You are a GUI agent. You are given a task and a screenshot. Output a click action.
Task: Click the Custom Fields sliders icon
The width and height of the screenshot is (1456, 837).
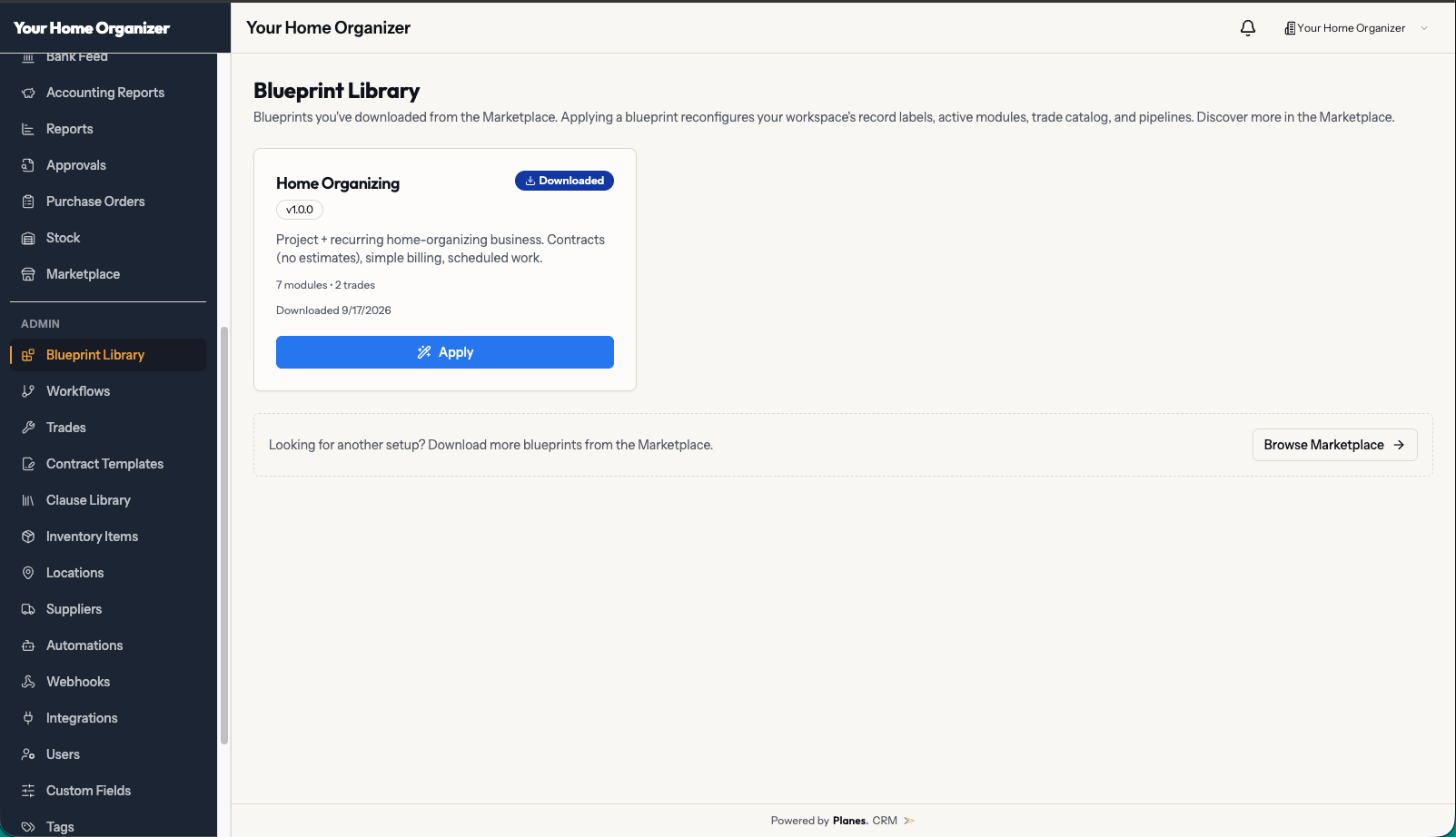coord(28,791)
